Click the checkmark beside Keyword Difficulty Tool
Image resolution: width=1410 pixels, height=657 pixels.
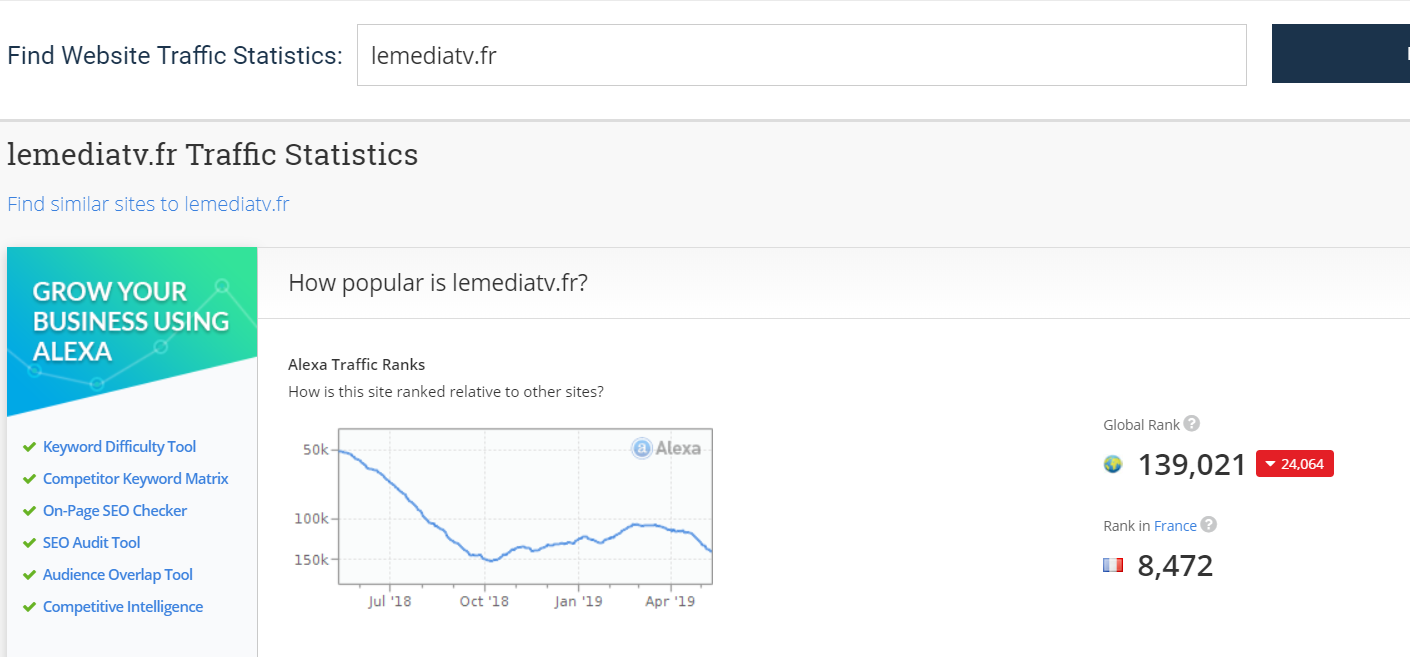(x=29, y=447)
